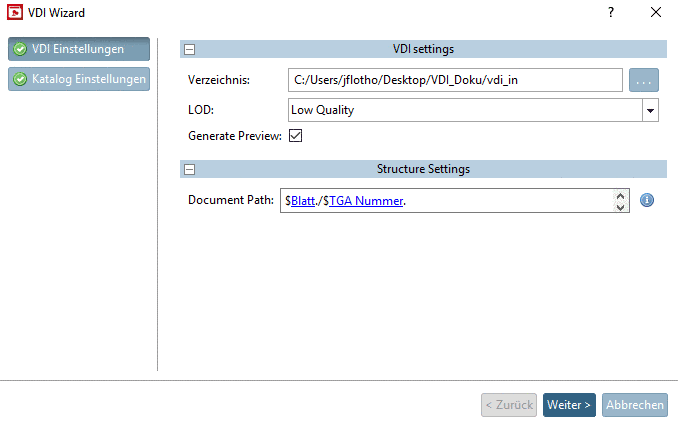The image size is (678, 427).
Task: Click inside the Verzeichnis path field
Action: 455,80
